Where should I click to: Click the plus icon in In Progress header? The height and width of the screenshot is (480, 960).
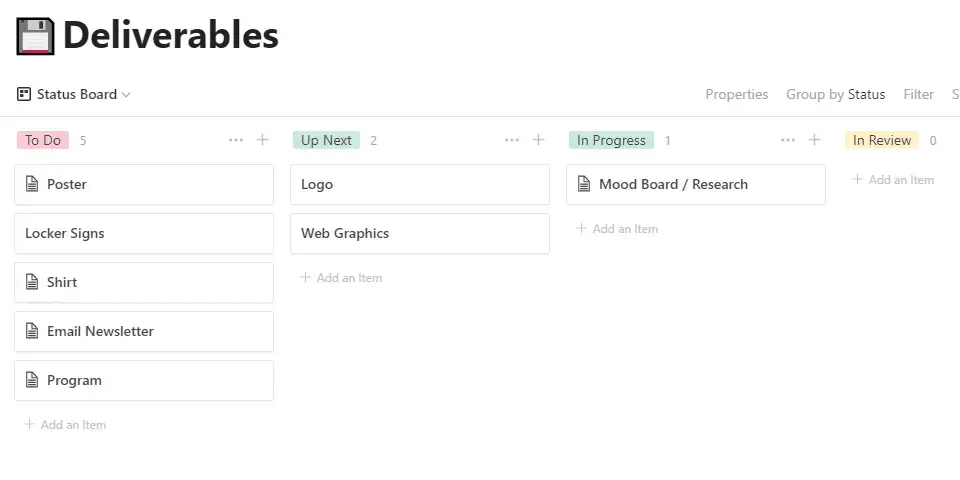814,140
